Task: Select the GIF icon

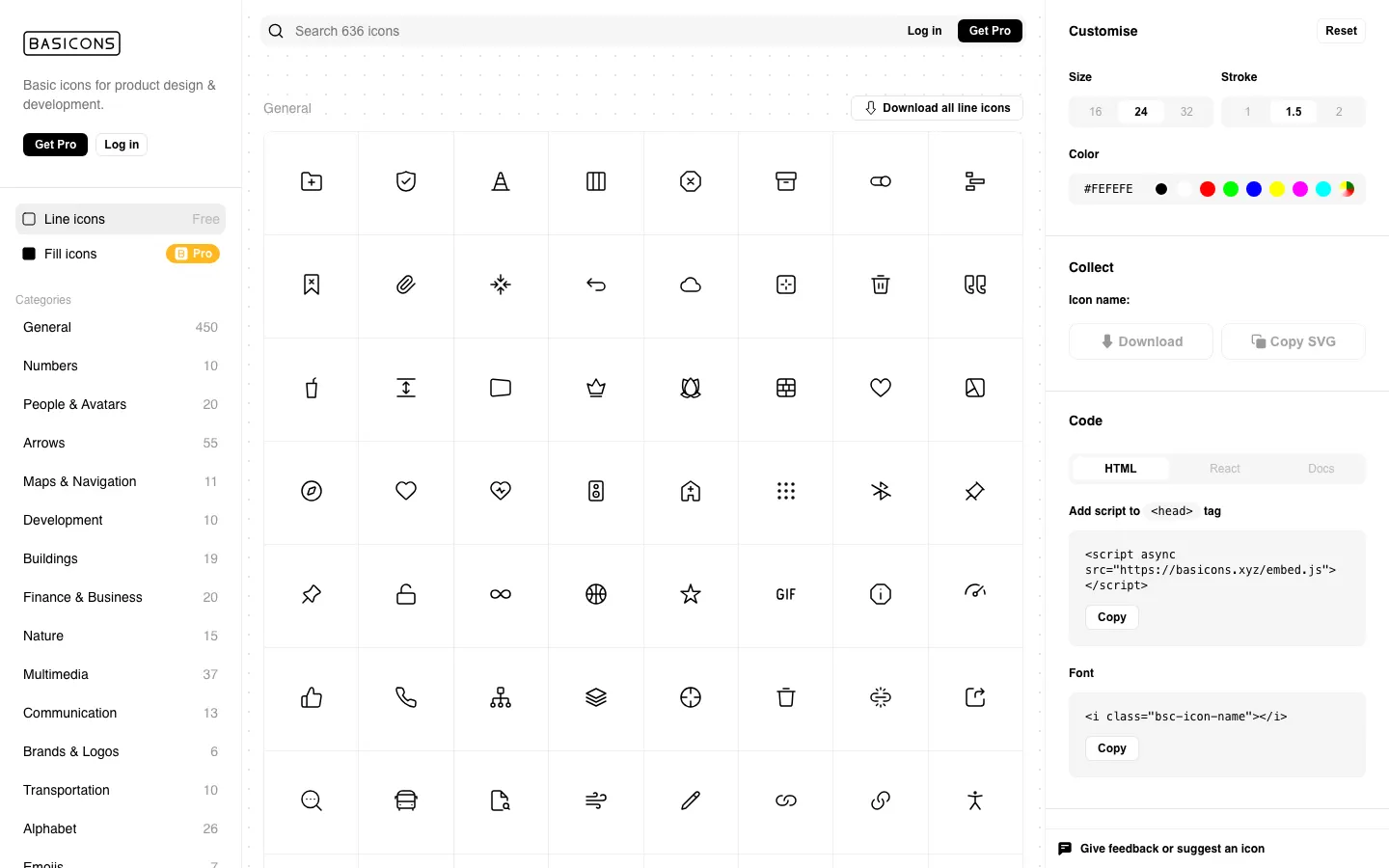Action: point(786,594)
